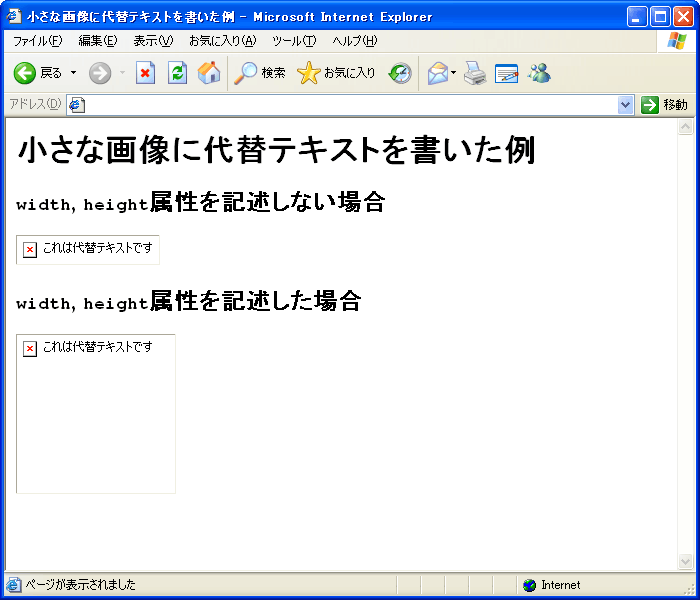Click the scrollbar down arrow

[x=686, y=561]
